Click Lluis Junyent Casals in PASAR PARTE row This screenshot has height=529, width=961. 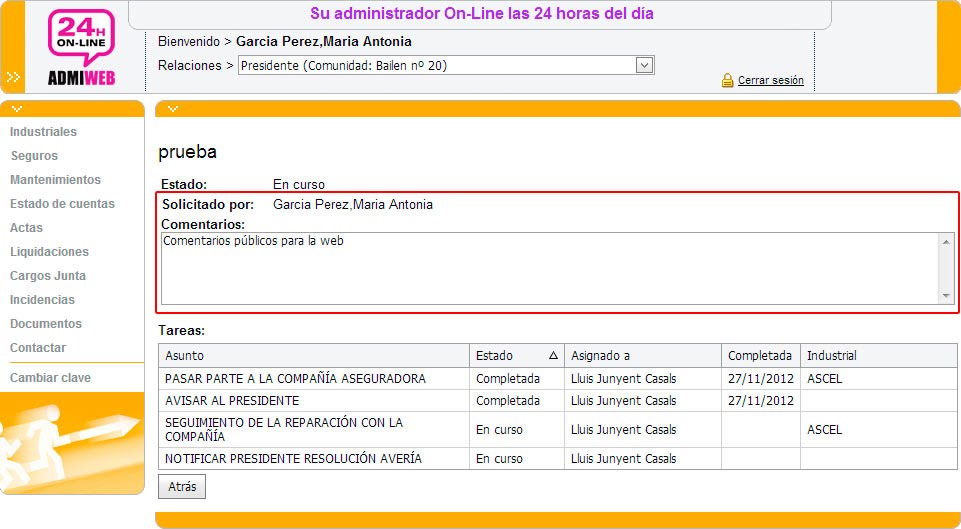[x=623, y=379]
